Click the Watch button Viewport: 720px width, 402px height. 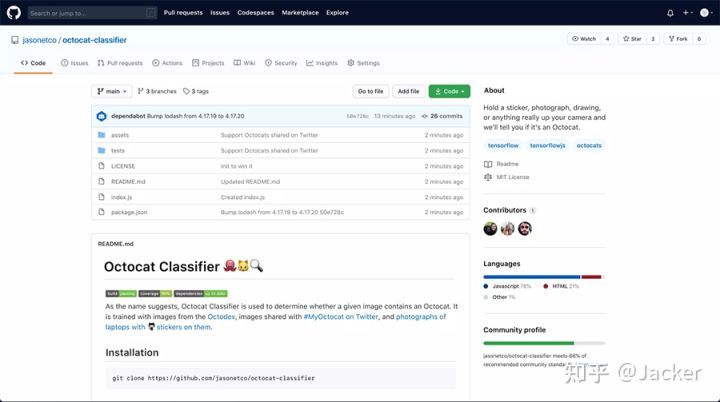(x=584, y=39)
